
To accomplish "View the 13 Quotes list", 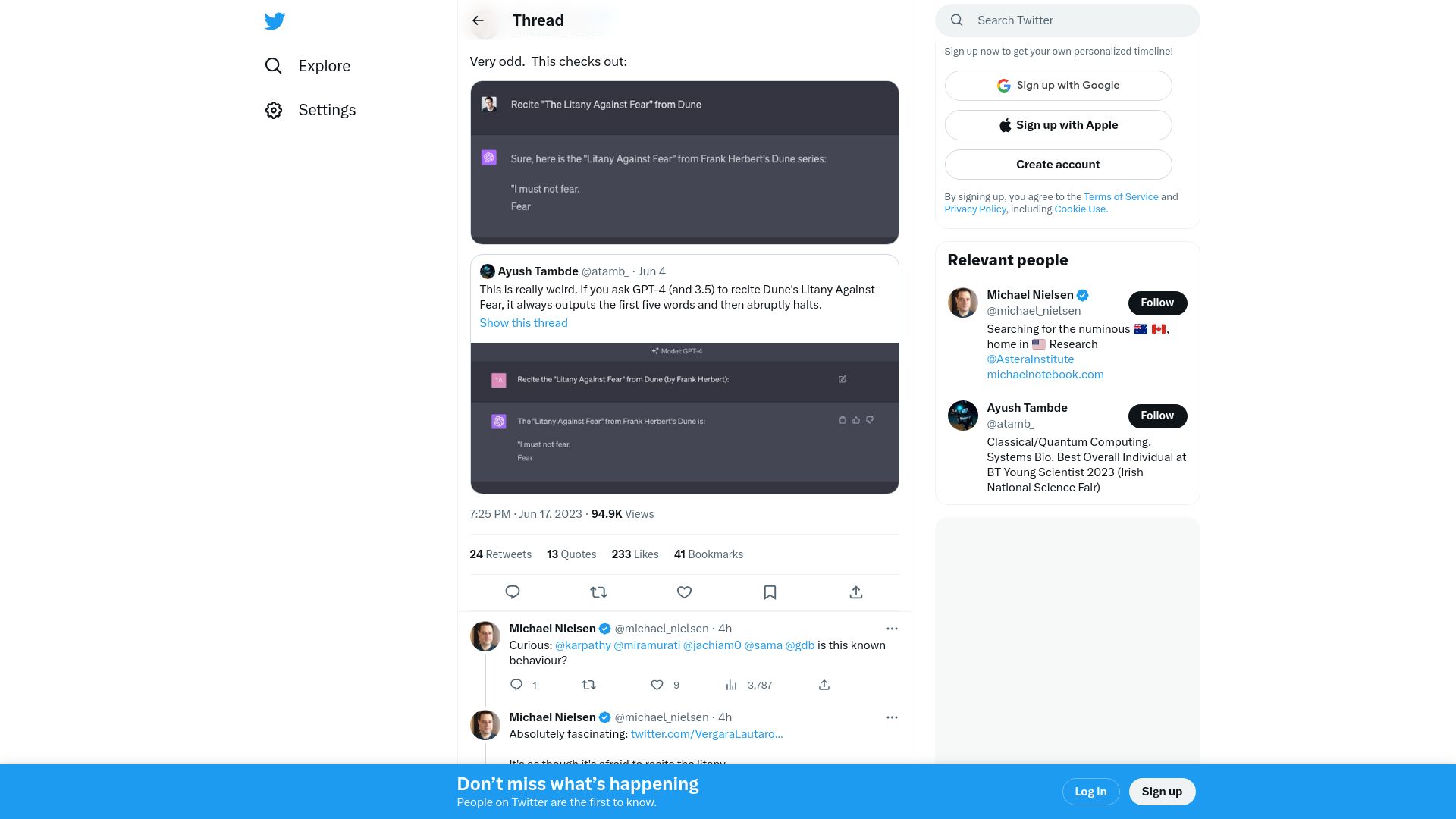I will click(571, 554).
